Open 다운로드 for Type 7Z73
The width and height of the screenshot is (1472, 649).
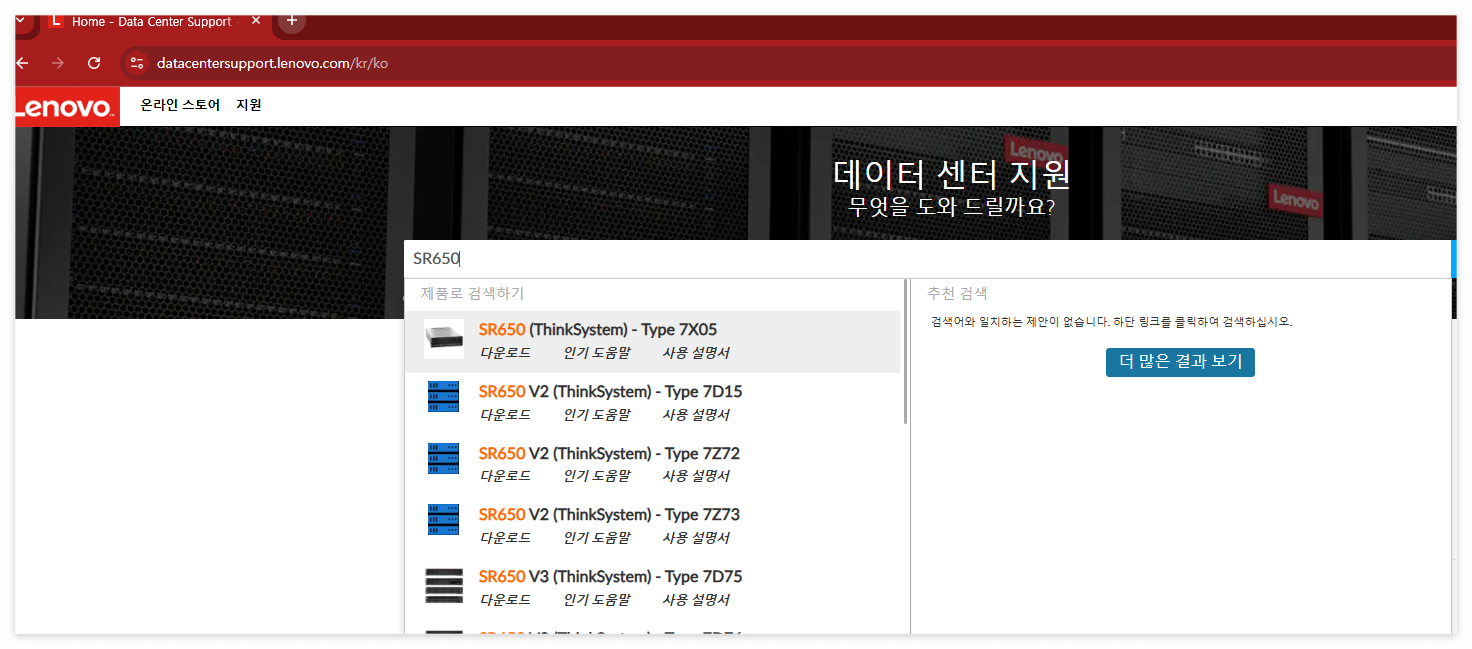tap(505, 538)
